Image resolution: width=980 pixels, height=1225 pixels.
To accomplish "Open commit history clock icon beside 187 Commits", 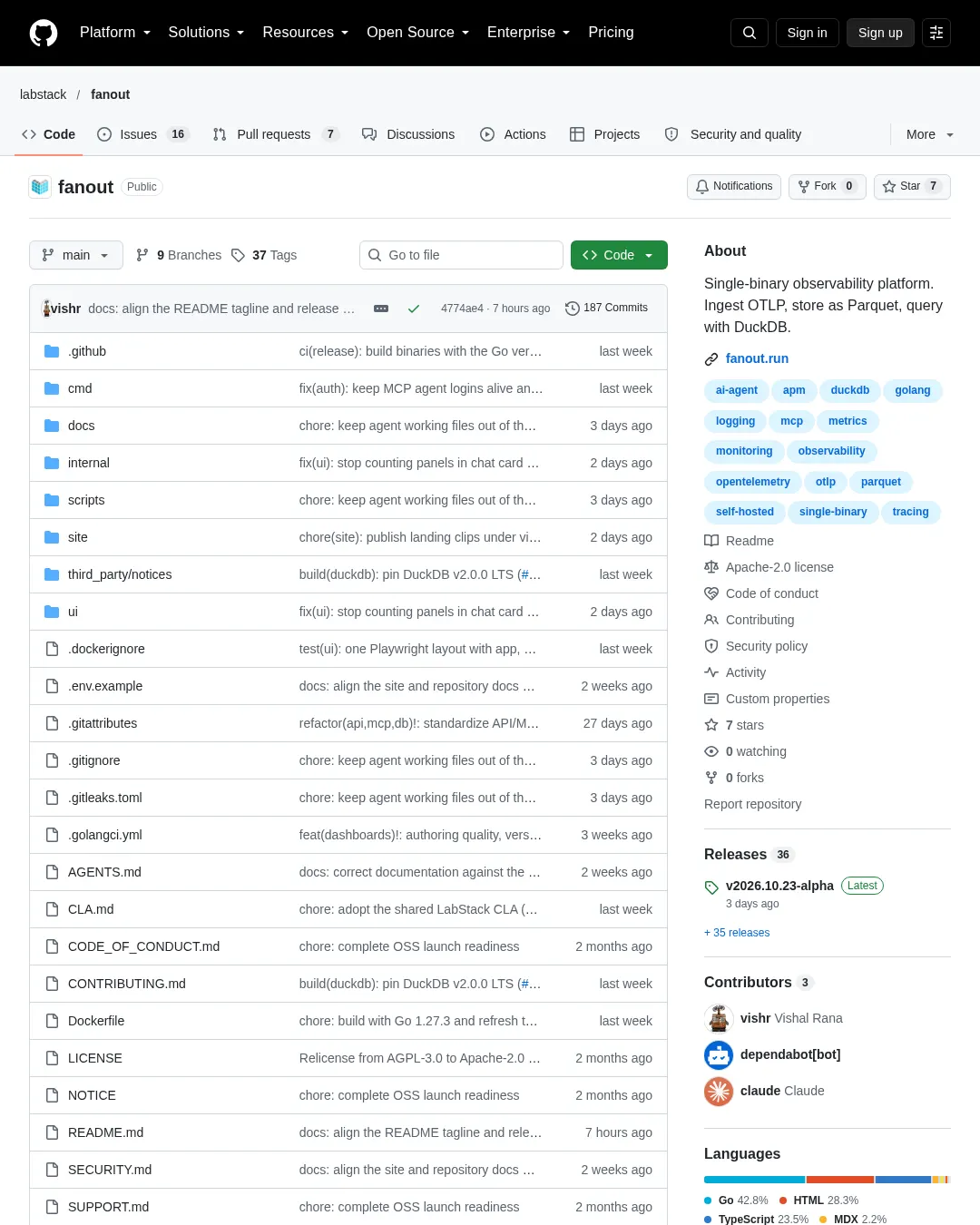I will tap(572, 309).
